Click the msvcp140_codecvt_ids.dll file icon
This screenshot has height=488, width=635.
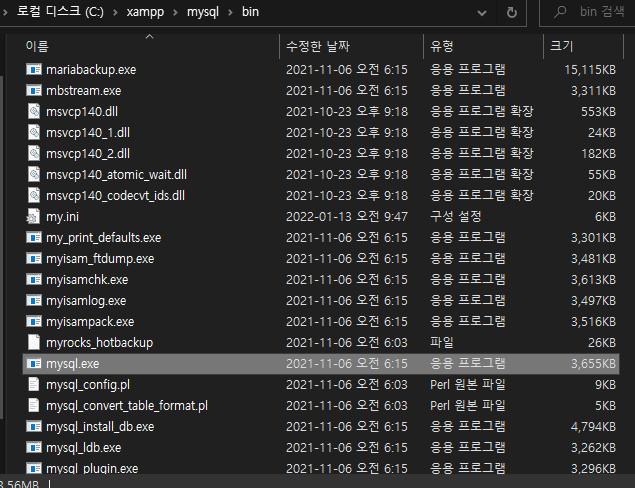tap(34, 196)
